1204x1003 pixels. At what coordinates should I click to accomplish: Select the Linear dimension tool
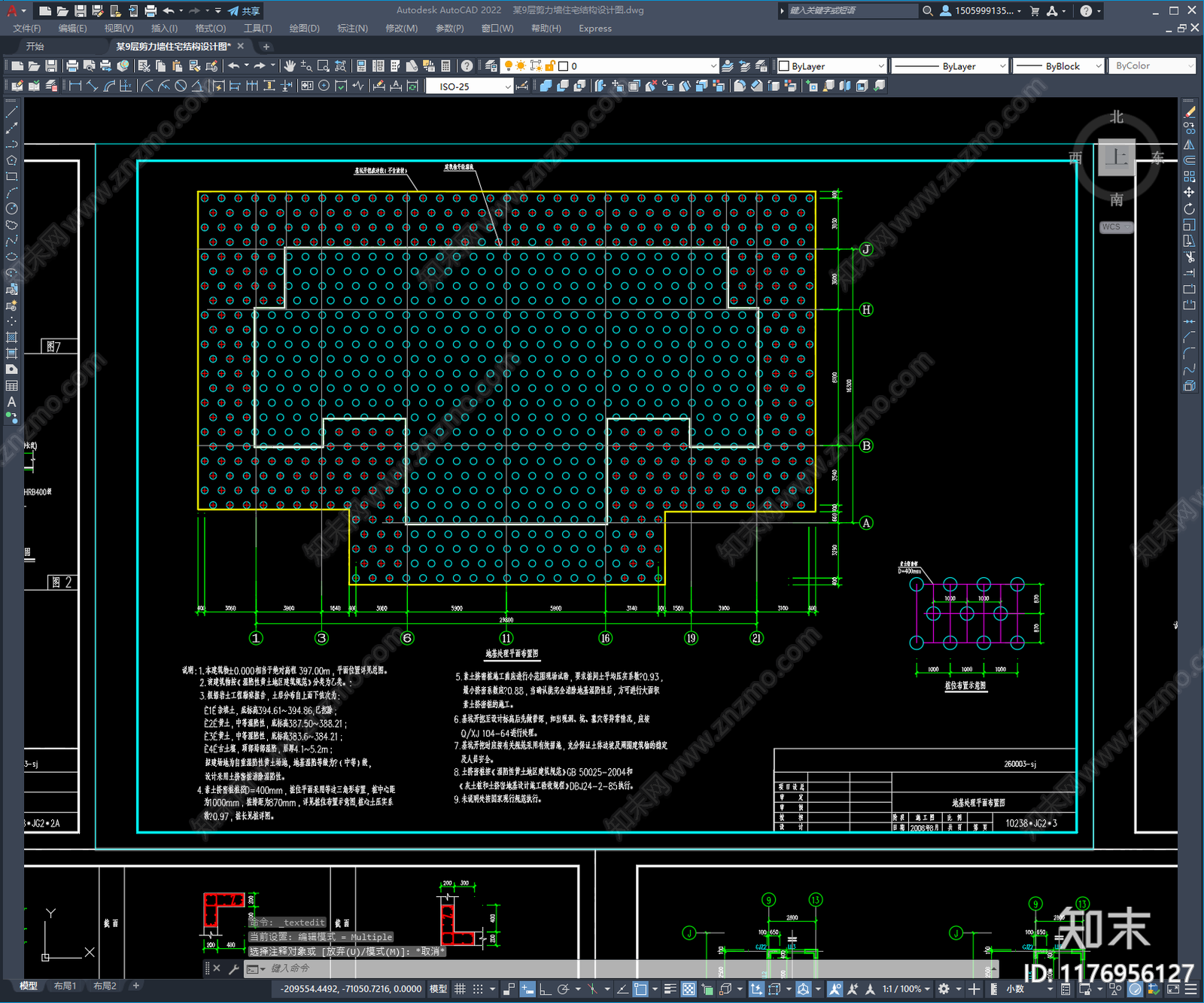click(x=75, y=86)
